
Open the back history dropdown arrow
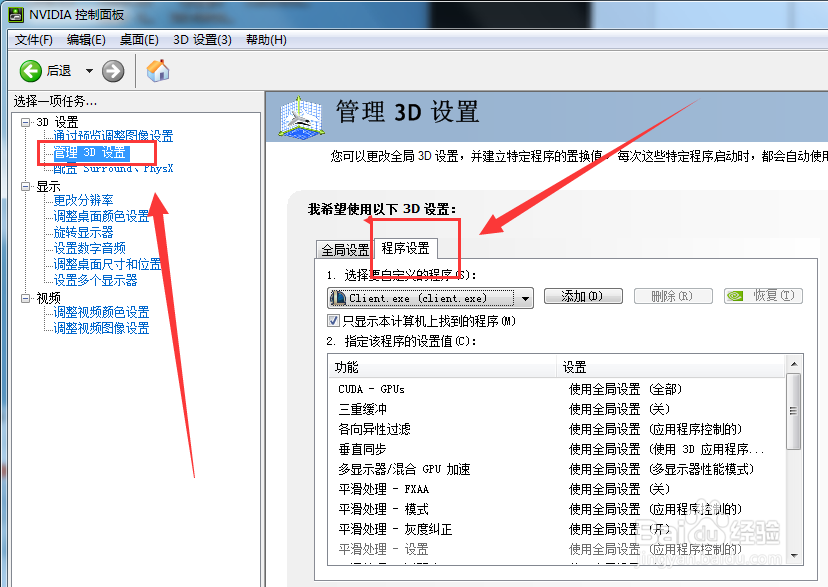click(x=89, y=71)
